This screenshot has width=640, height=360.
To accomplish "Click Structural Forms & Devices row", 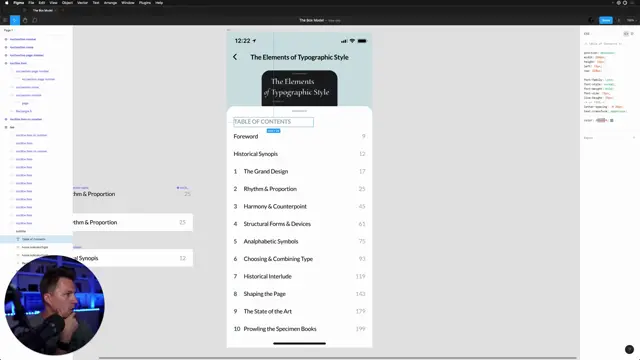I will 299,224.
